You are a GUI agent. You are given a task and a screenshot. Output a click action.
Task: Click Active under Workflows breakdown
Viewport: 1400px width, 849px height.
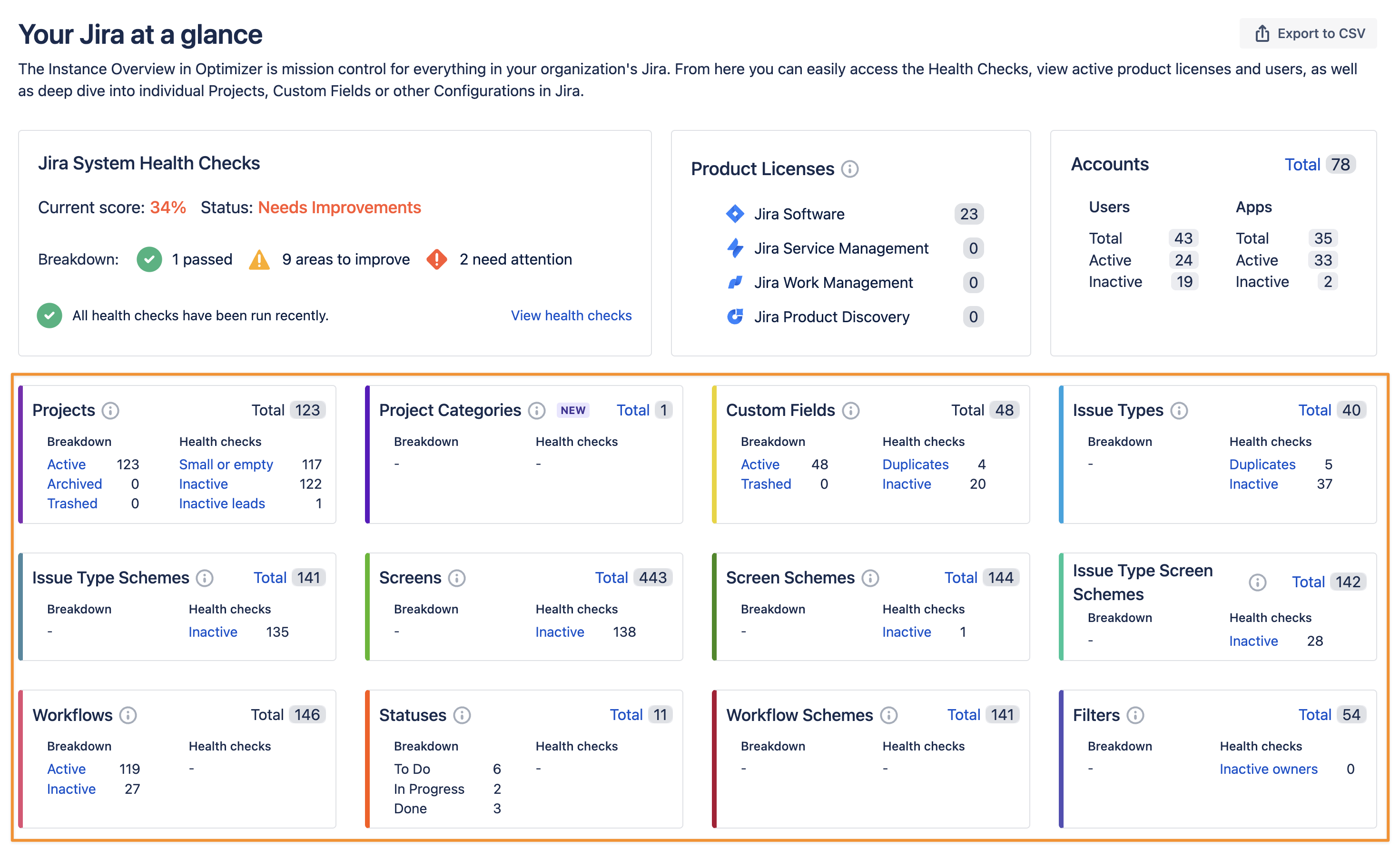coord(66,769)
